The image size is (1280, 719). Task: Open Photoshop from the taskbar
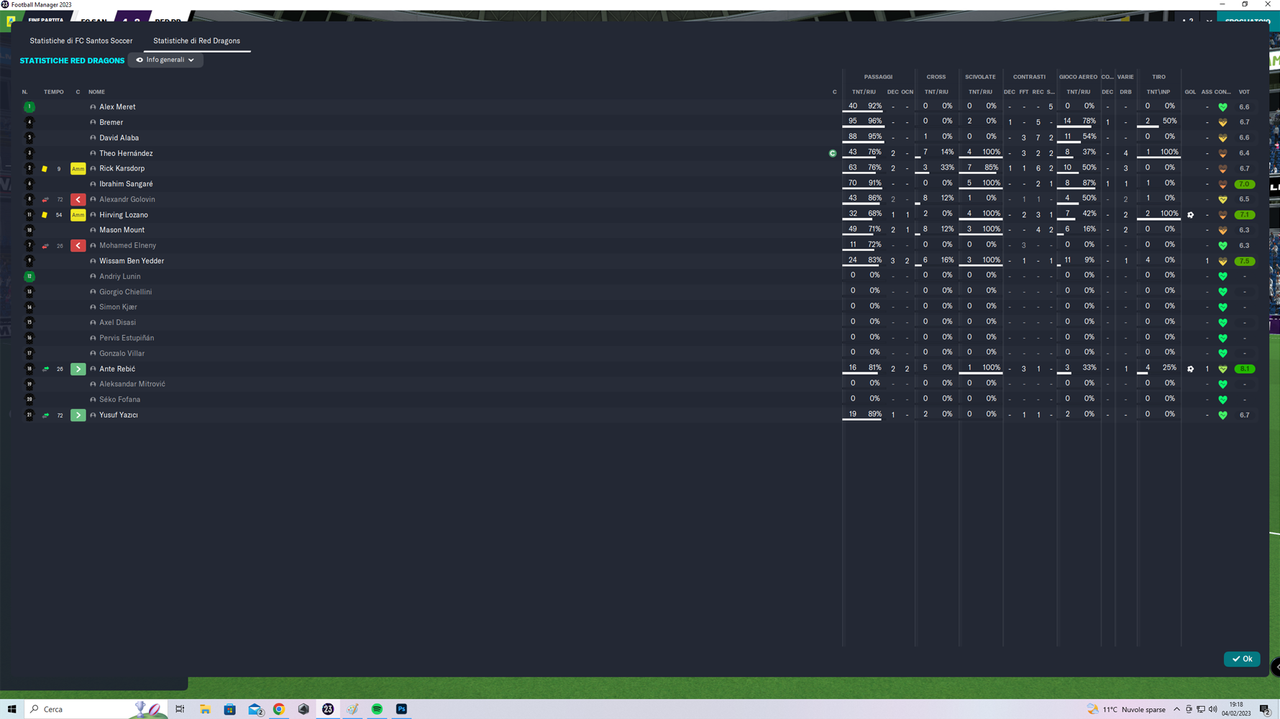[402, 709]
